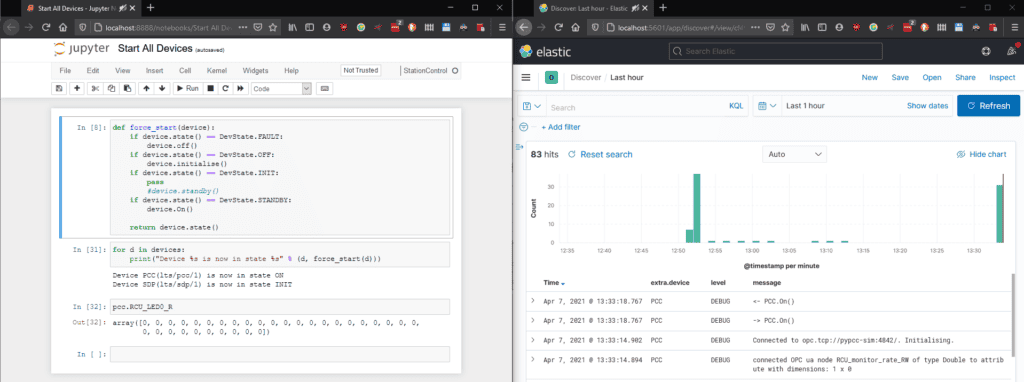
Task: Move selected cell up in Jupyter
Action: tap(146, 88)
